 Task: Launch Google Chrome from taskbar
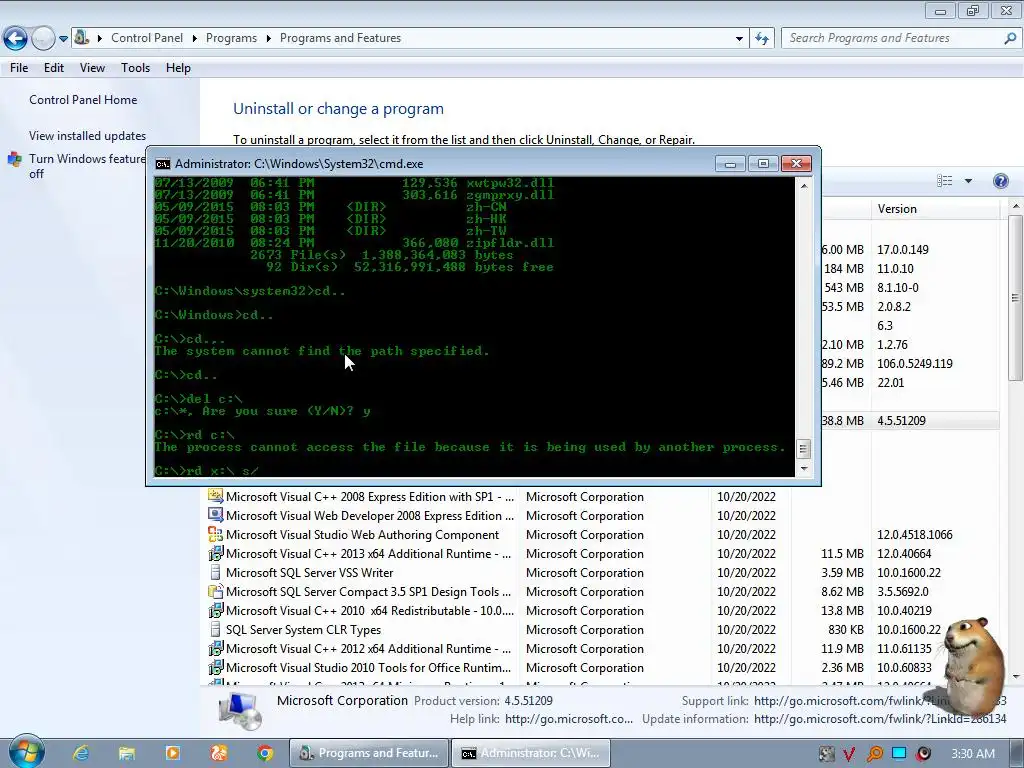tap(264, 753)
